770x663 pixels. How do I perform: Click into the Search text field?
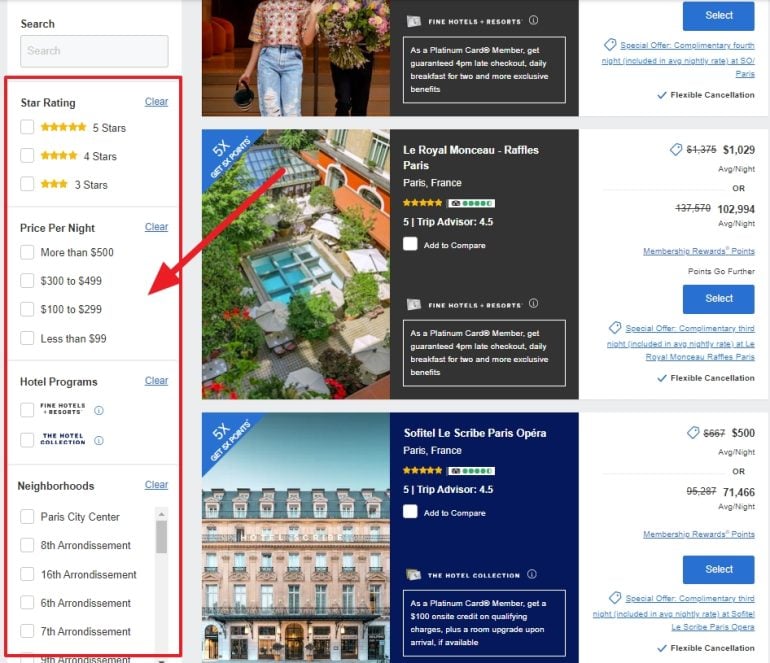click(x=94, y=51)
